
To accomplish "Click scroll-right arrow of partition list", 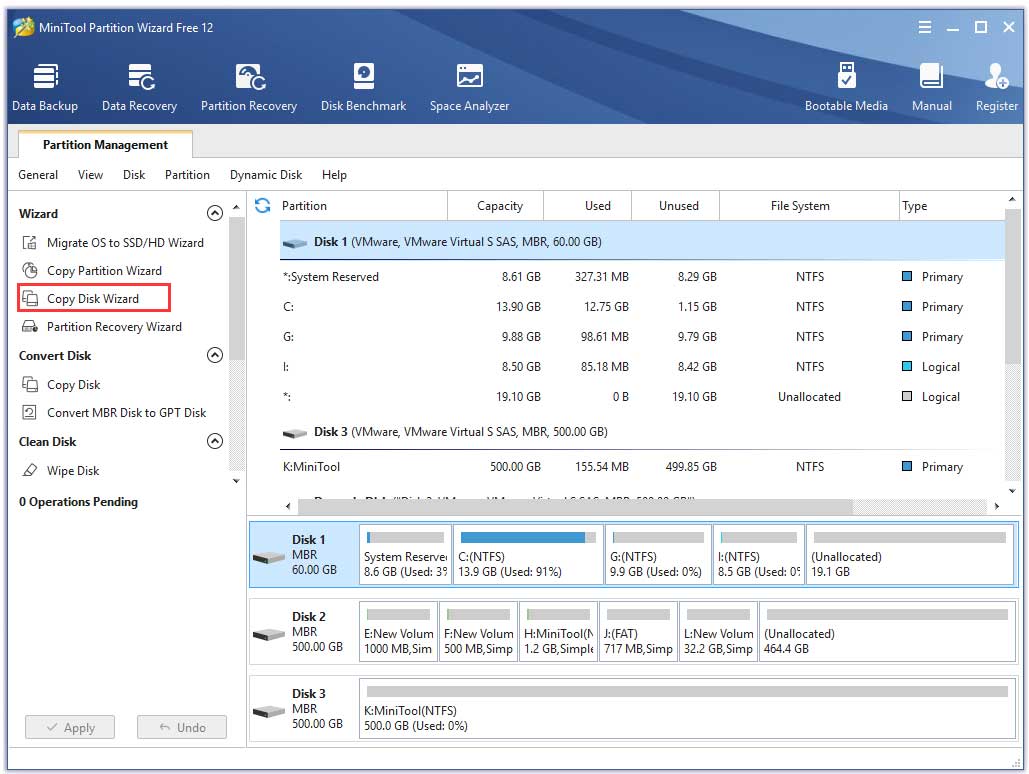I will pyautogui.click(x=997, y=506).
